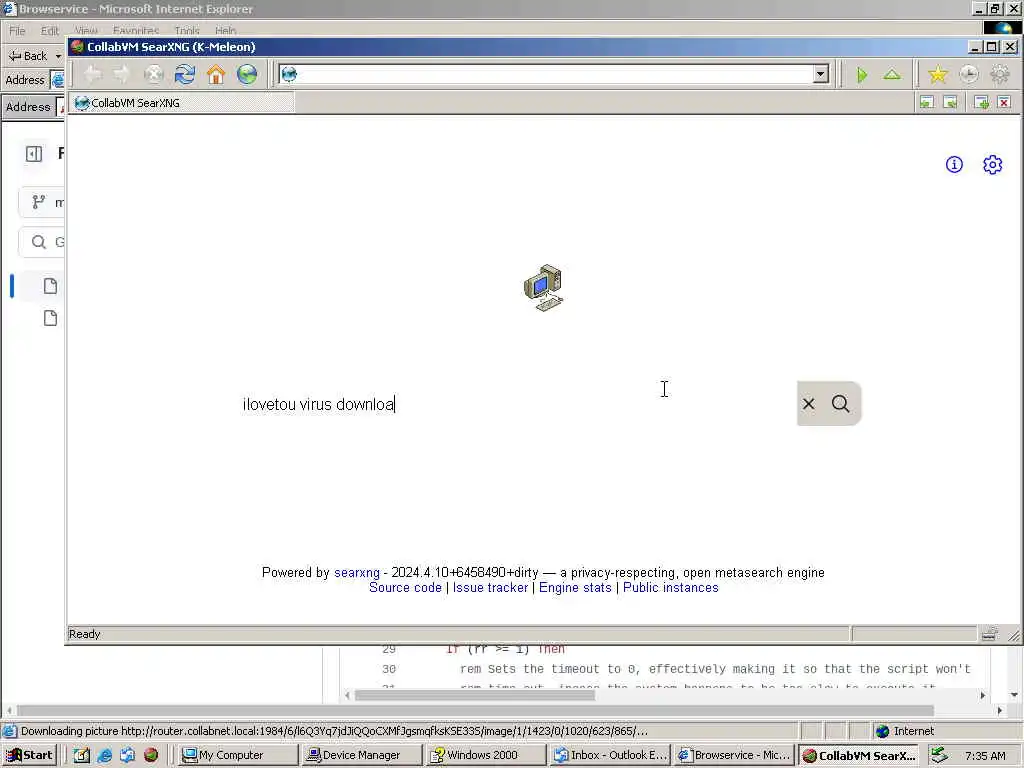Open Help menu in Internet Explorer

tap(225, 31)
